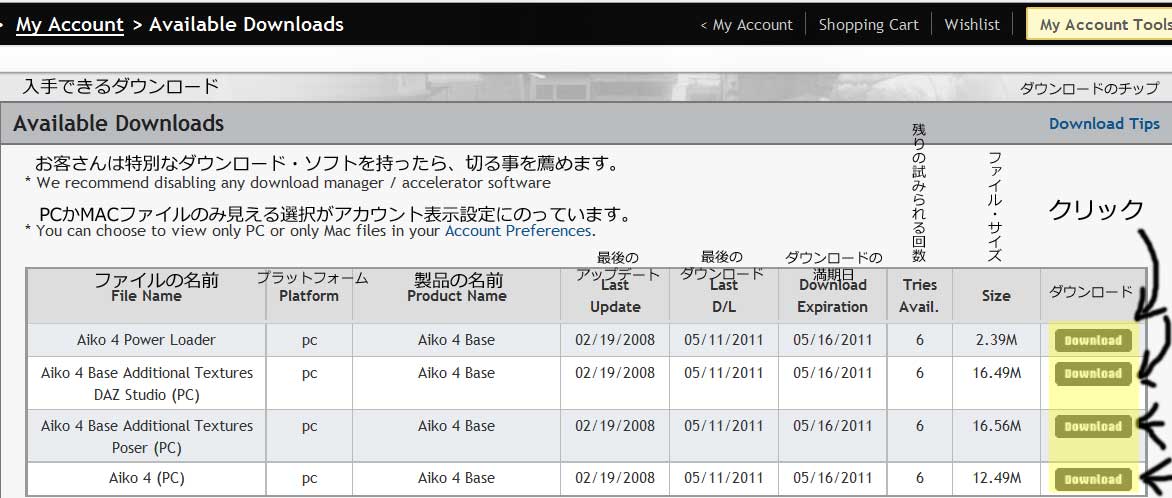
Task: Open the Shopping Cart link
Action: tap(869, 25)
